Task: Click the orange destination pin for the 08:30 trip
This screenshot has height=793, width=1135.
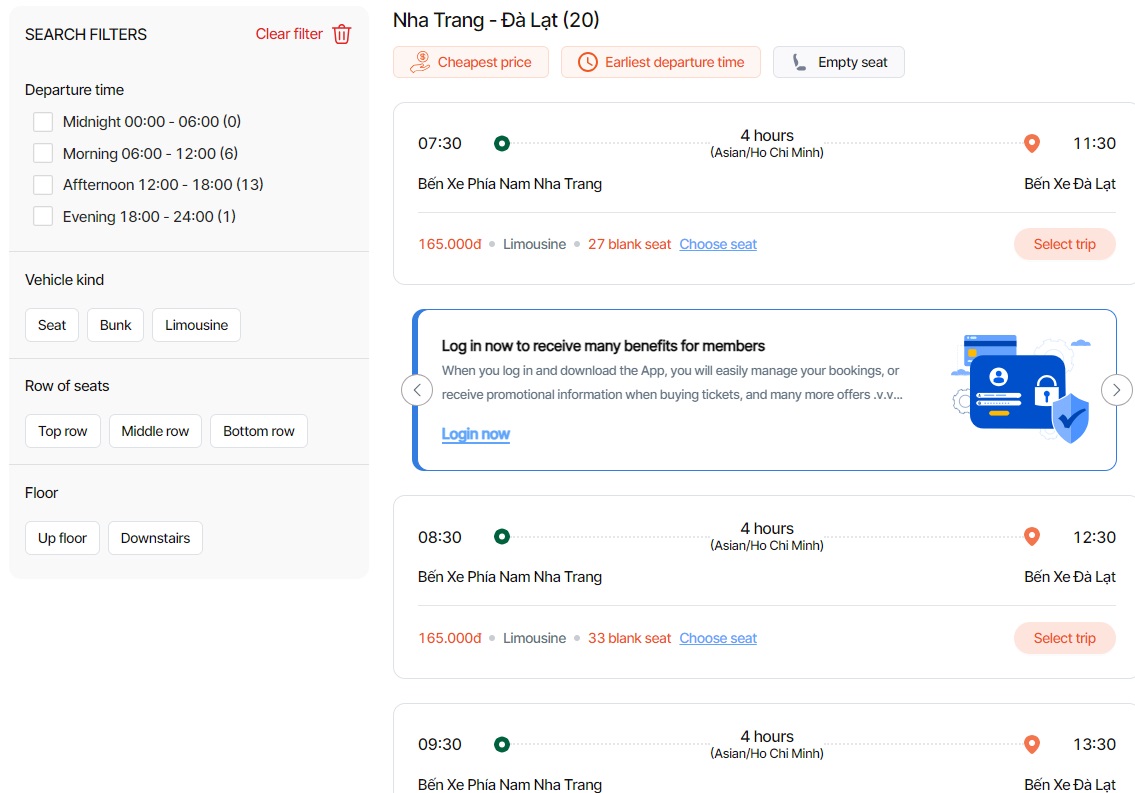Action: 1032,537
